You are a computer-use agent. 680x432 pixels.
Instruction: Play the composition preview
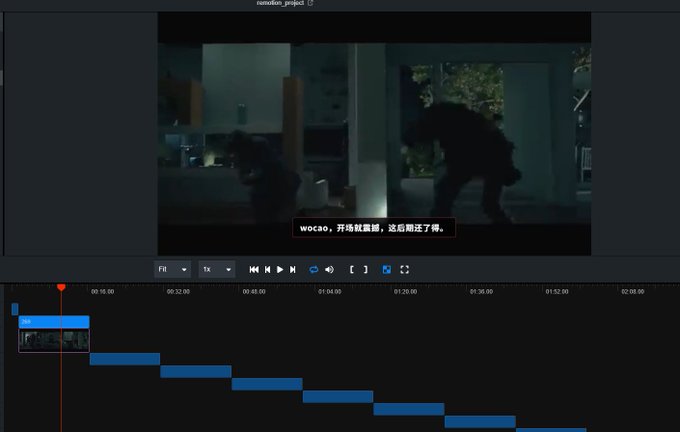pos(280,269)
